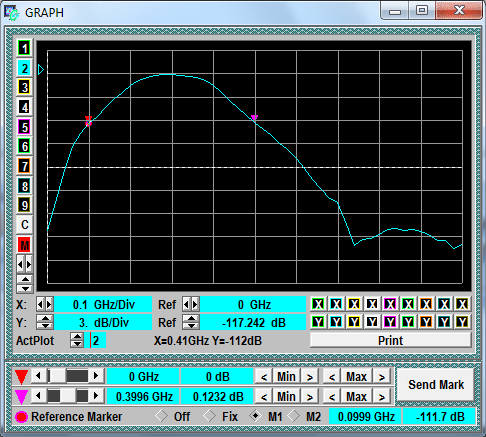Click Max button in red marker row

click(x=356, y=377)
